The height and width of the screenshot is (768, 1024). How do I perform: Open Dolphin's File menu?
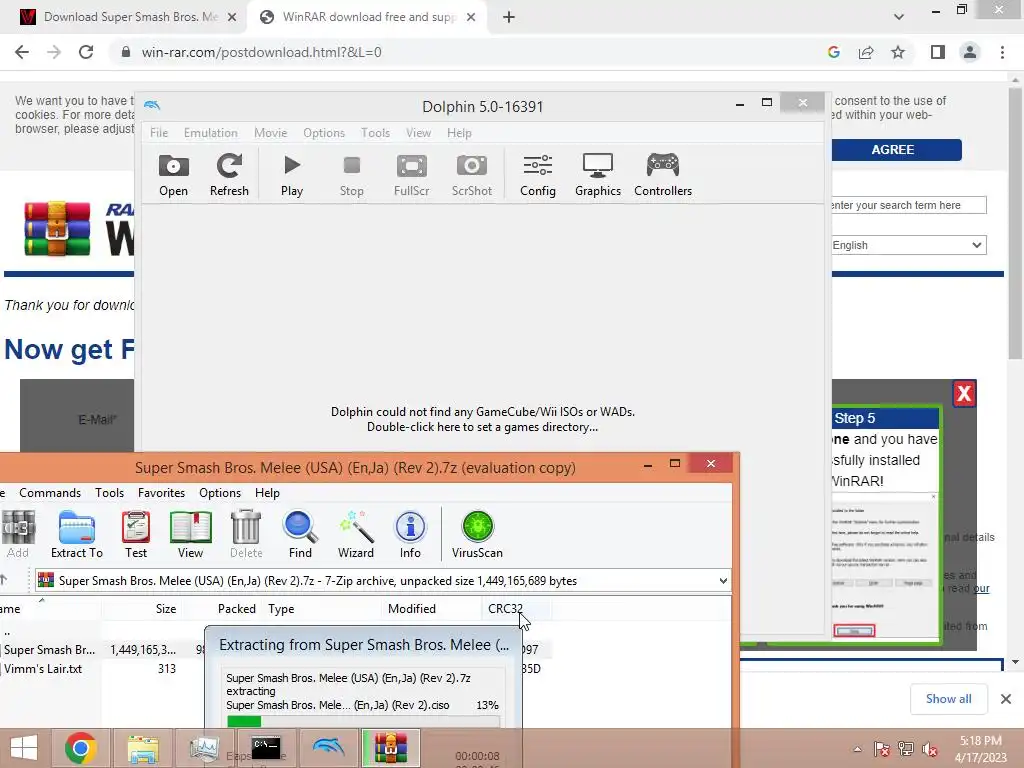[x=159, y=133]
